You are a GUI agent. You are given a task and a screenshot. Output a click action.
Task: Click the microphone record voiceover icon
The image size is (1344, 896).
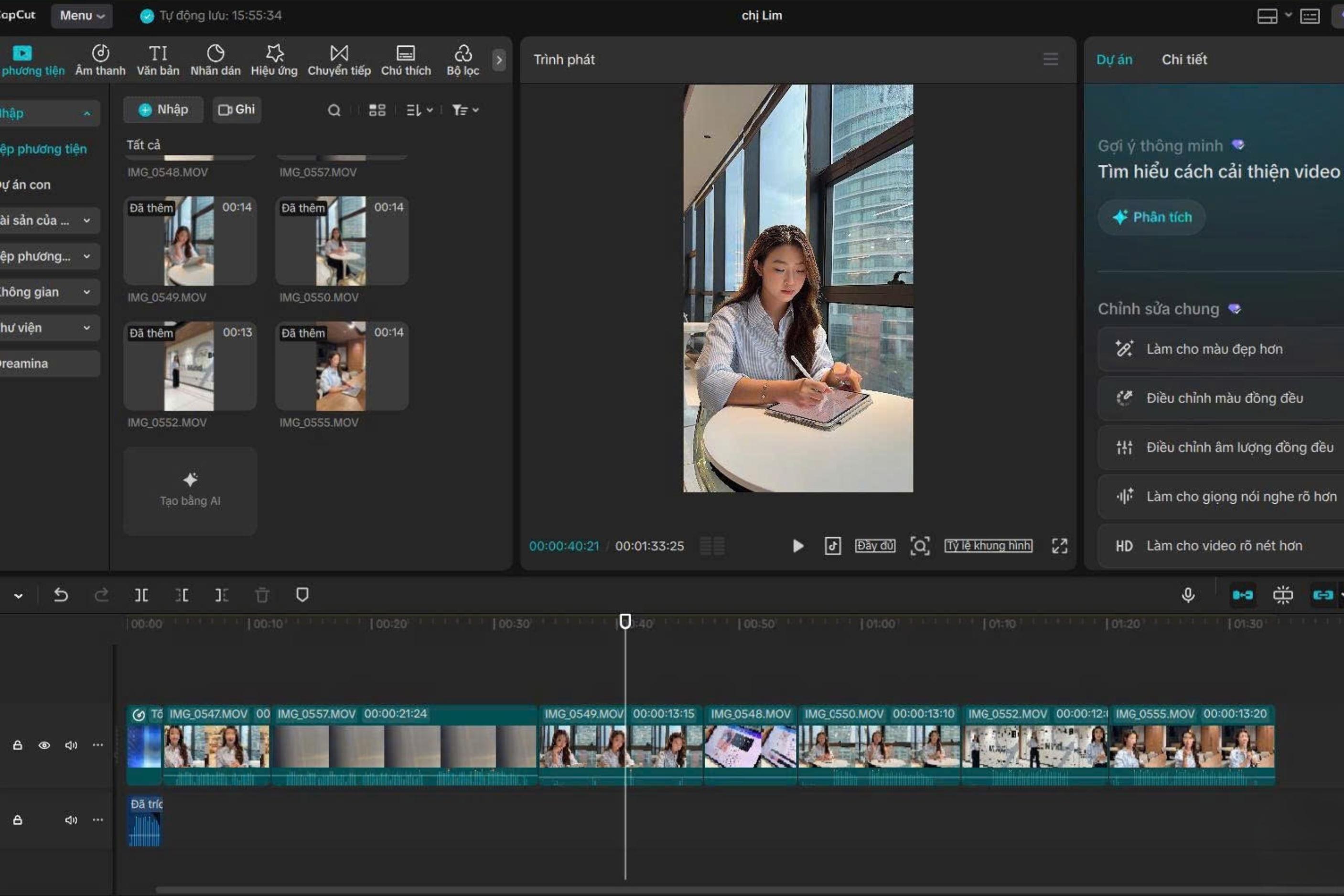click(x=1187, y=595)
